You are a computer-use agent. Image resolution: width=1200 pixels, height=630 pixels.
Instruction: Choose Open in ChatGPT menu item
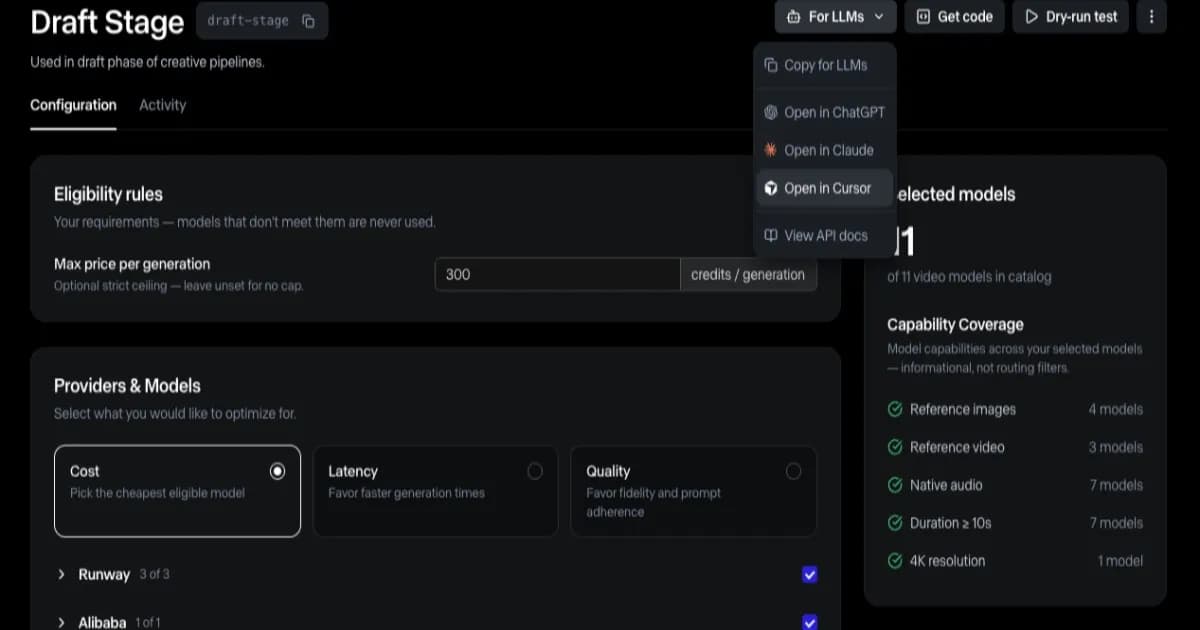825,112
